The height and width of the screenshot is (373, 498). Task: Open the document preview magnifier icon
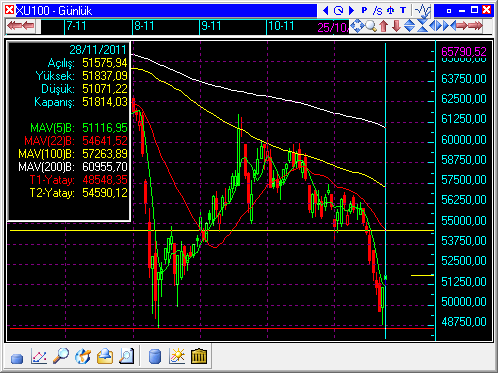127,356
